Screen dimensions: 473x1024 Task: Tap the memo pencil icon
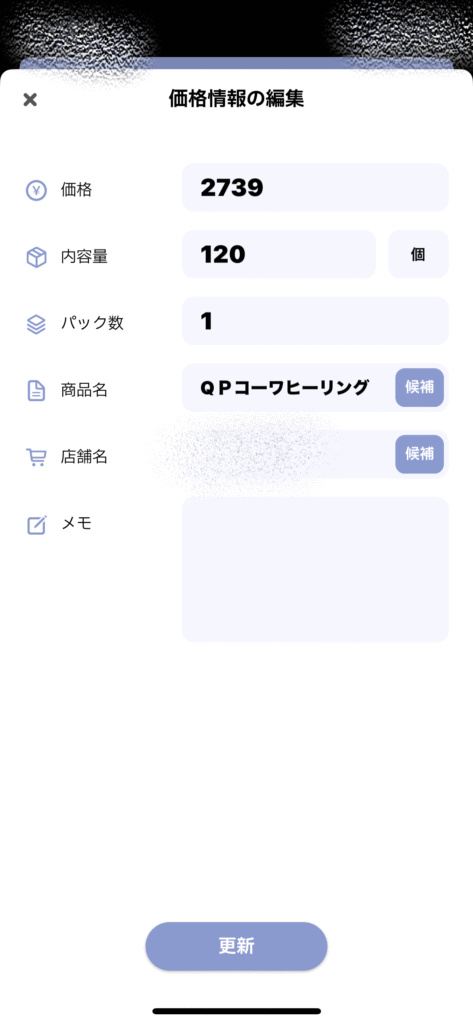pos(37,524)
